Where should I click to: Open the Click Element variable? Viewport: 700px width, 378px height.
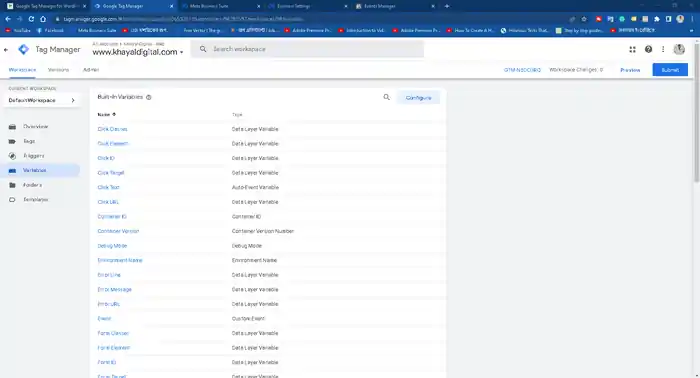click(x=113, y=144)
